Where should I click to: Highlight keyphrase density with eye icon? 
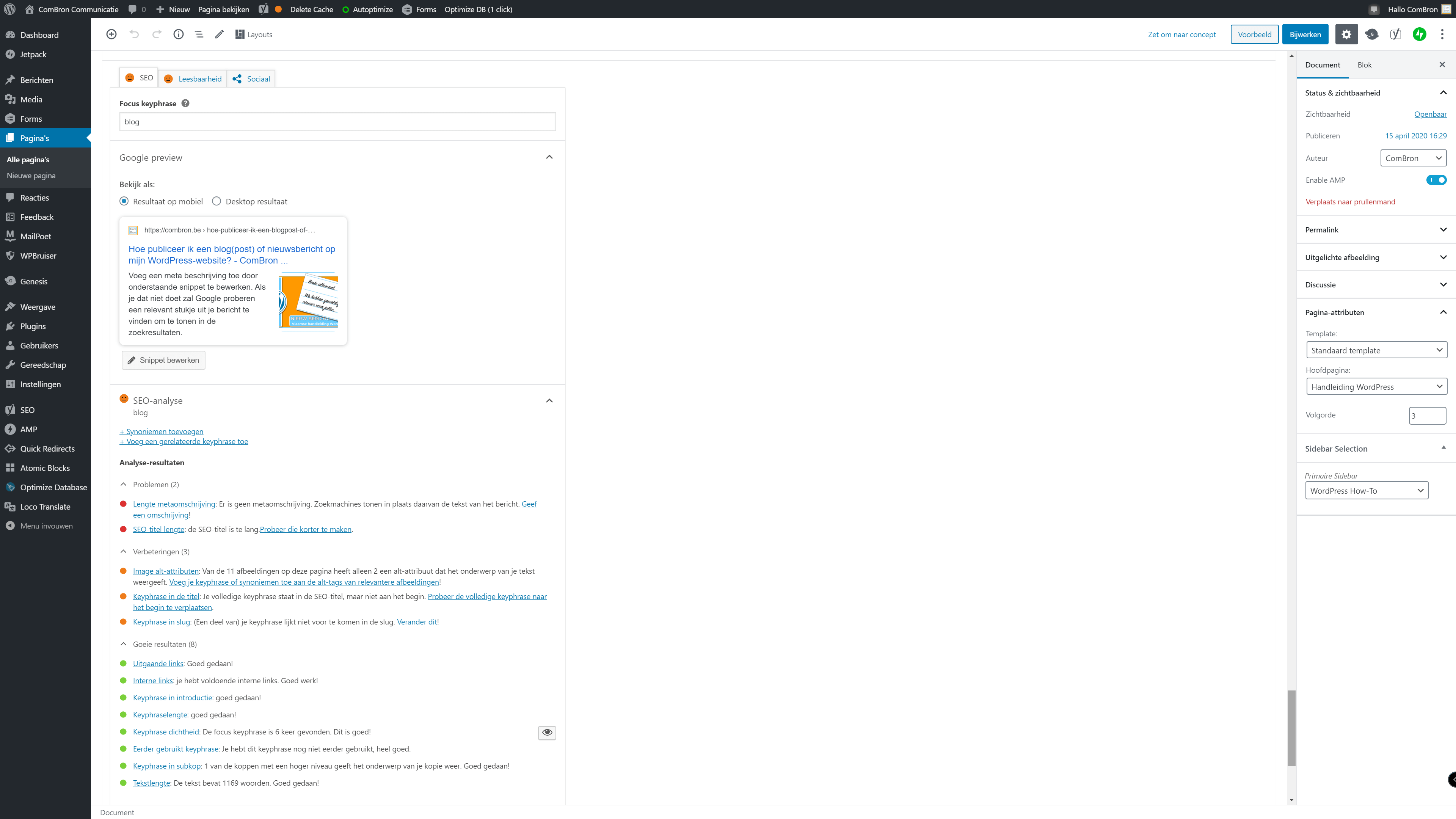click(x=546, y=733)
